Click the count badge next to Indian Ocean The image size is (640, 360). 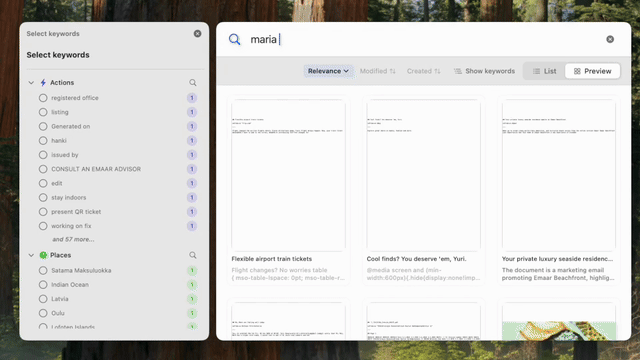(x=192, y=285)
